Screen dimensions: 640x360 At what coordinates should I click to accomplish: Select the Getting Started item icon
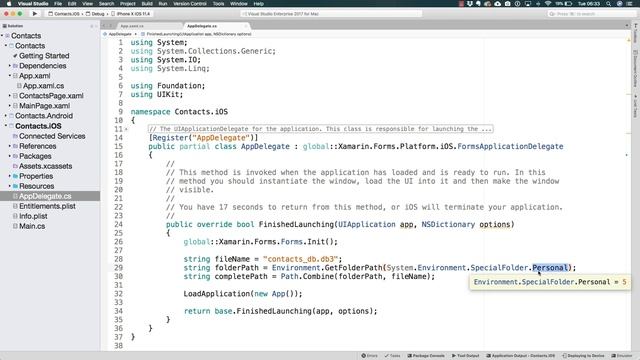[x=15, y=56]
